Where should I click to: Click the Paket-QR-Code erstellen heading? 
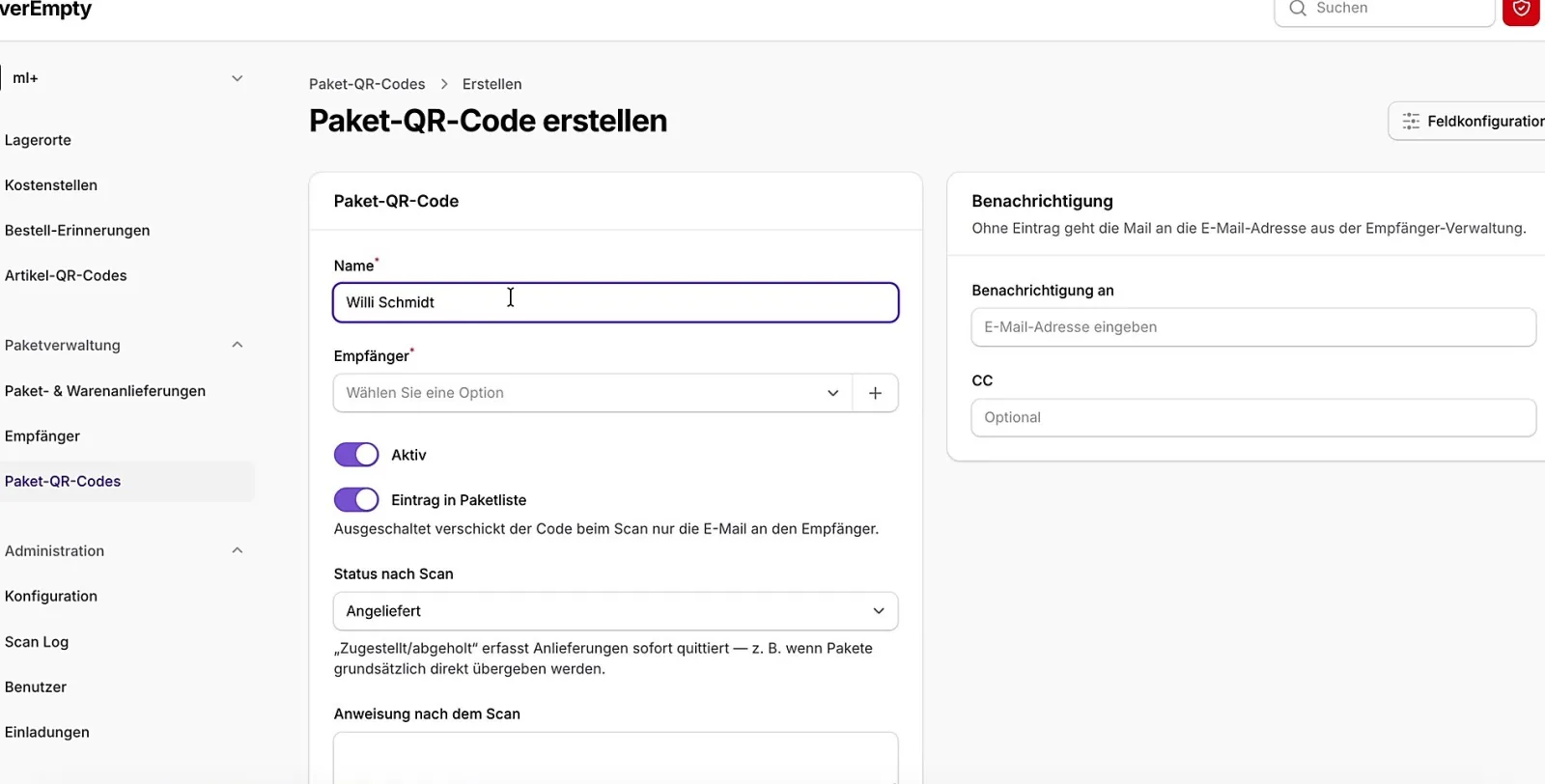(x=488, y=121)
